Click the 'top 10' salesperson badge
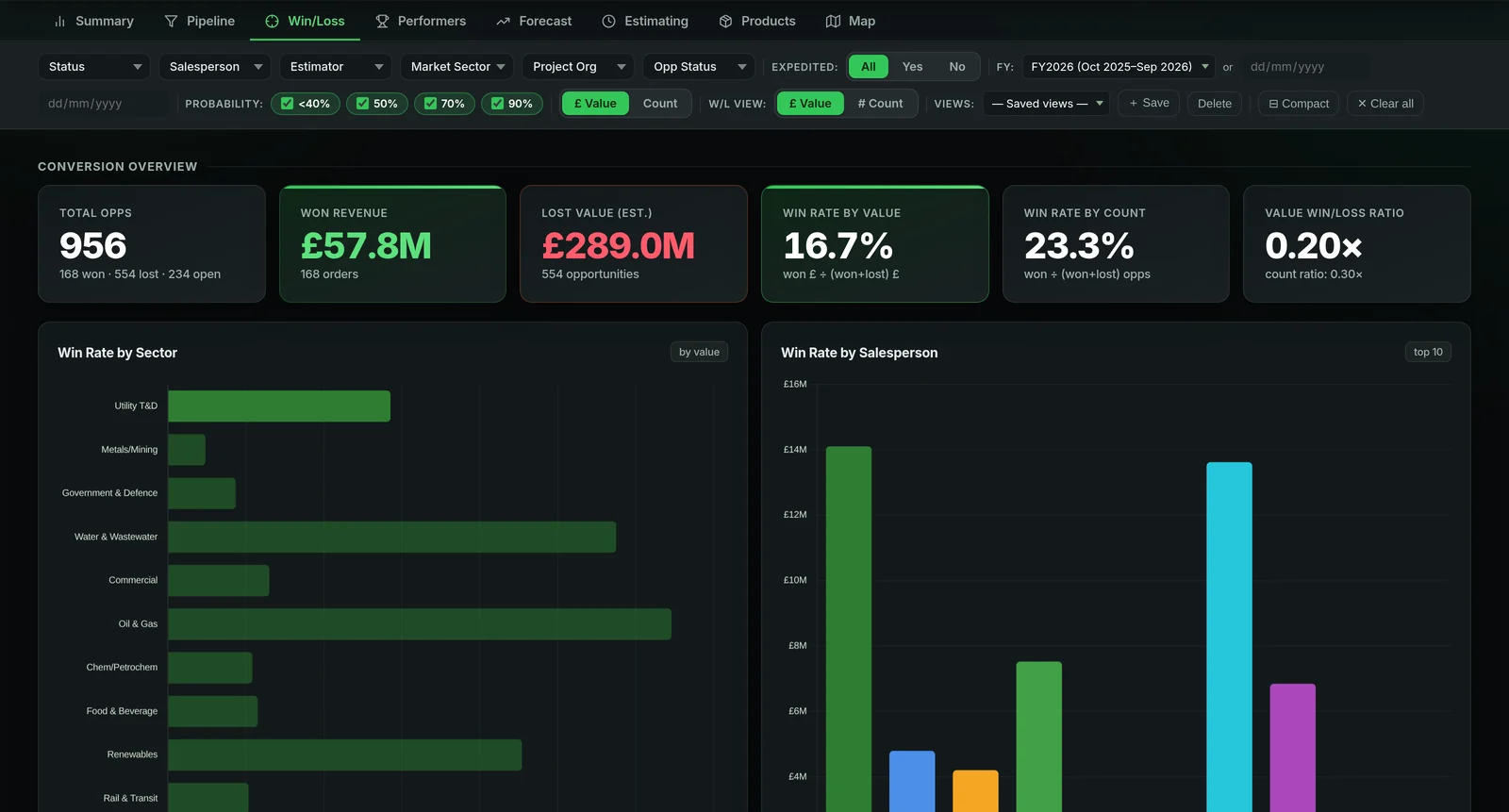1509x812 pixels. click(x=1428, y=352)
